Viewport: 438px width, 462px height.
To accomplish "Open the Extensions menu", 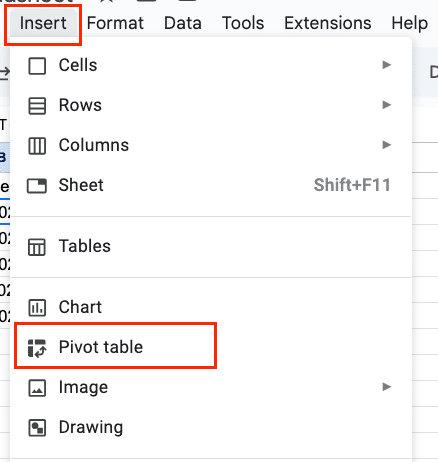I will 328,23.
